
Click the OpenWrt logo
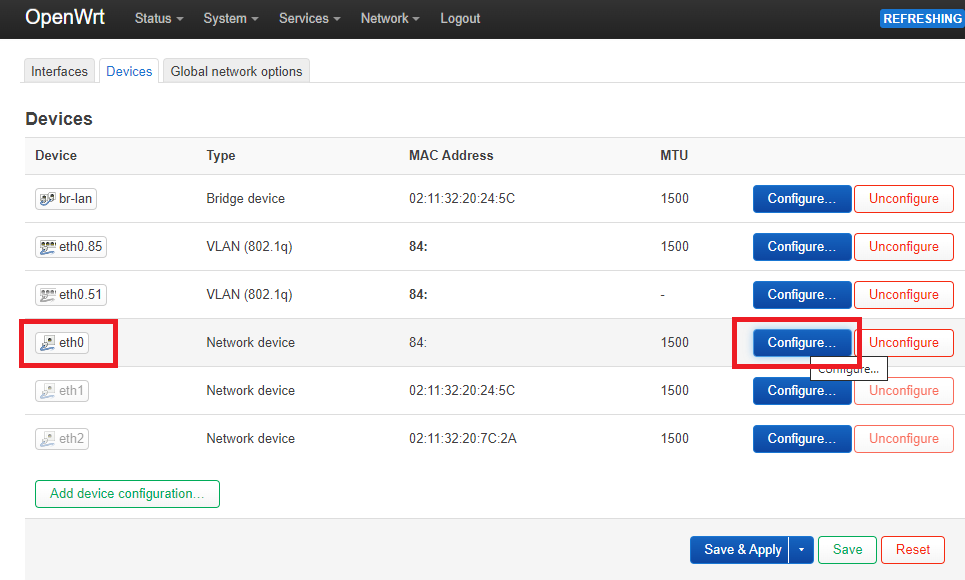65,17
